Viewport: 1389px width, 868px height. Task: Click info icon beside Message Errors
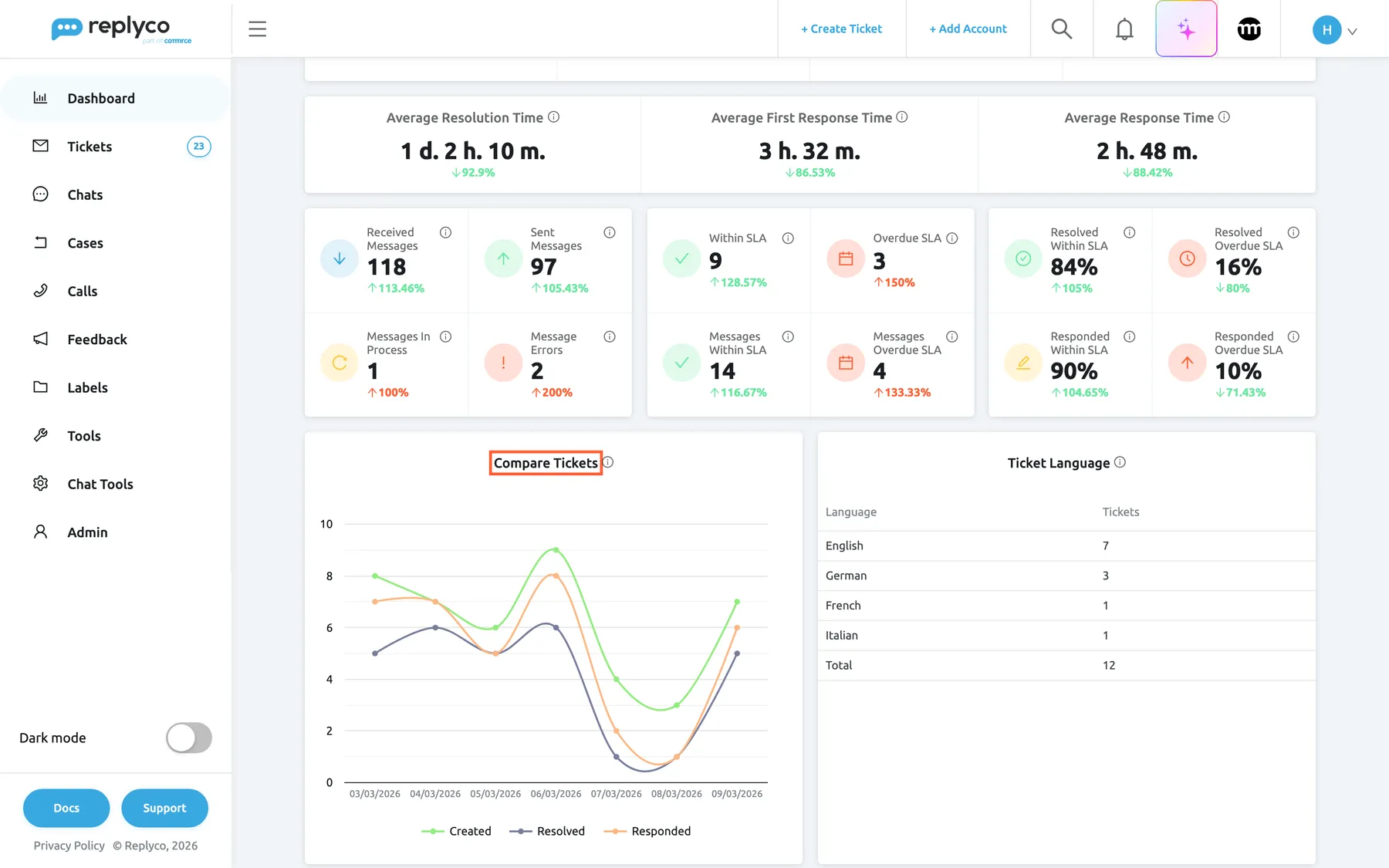[610, 336]
